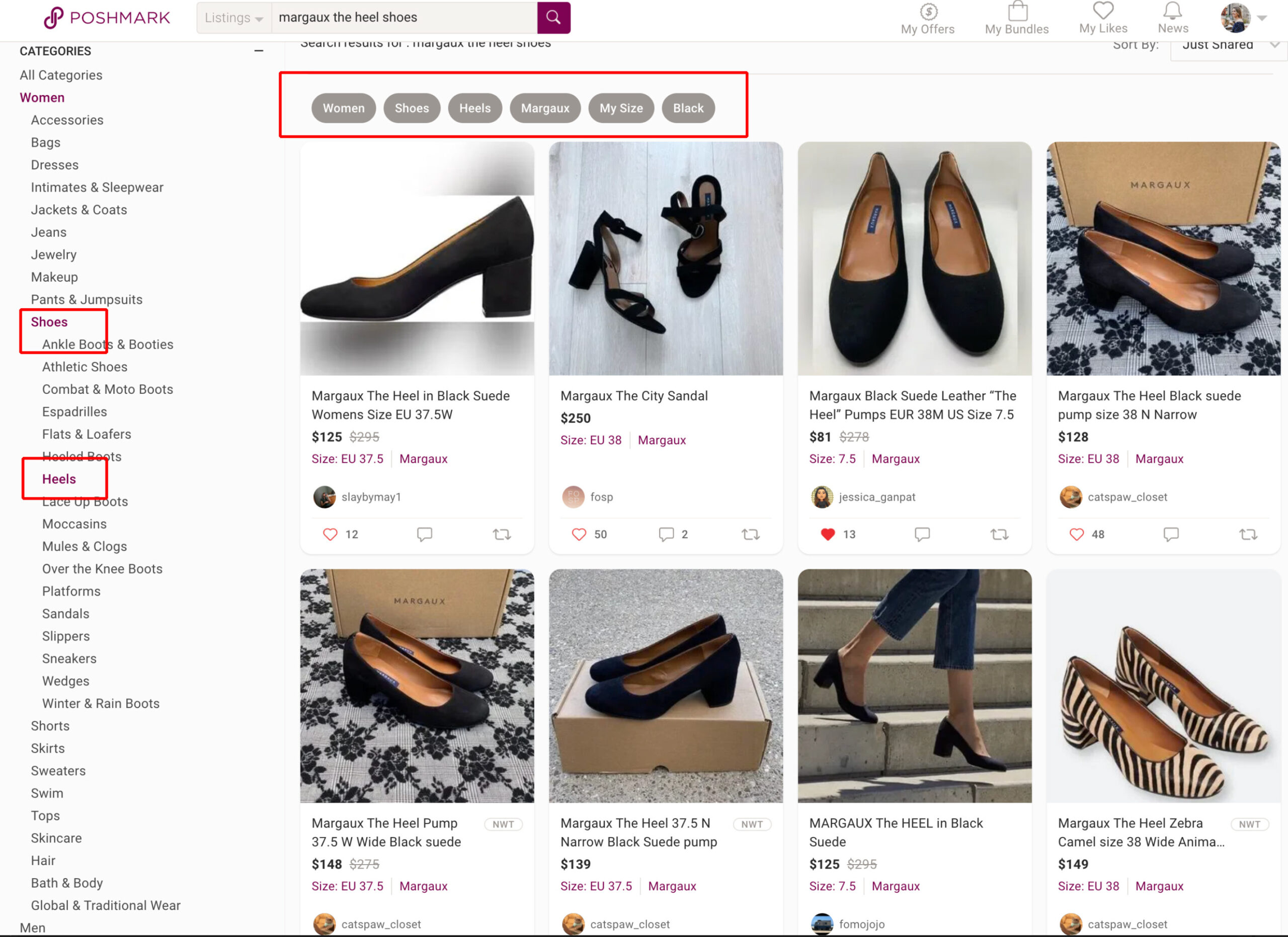Like the slaybymay1 listing heart
The image size is (1288, 937).
click(330, 534)
